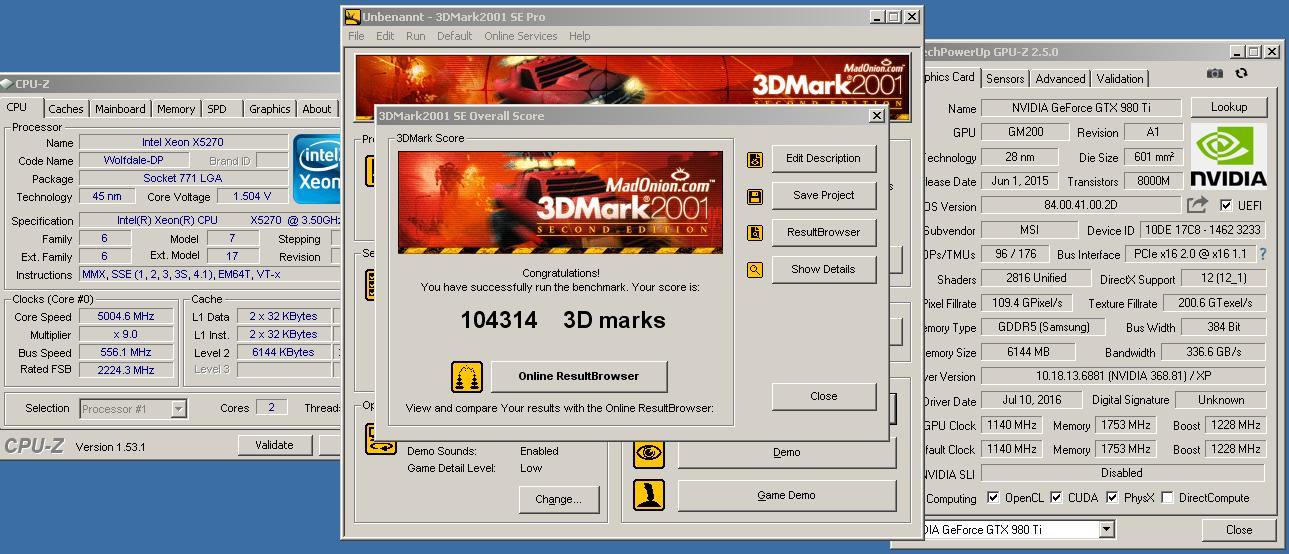The image size is (1289, 554).
Task: Click the BIOS version share/export icon
Action: tap(1197, 205)
